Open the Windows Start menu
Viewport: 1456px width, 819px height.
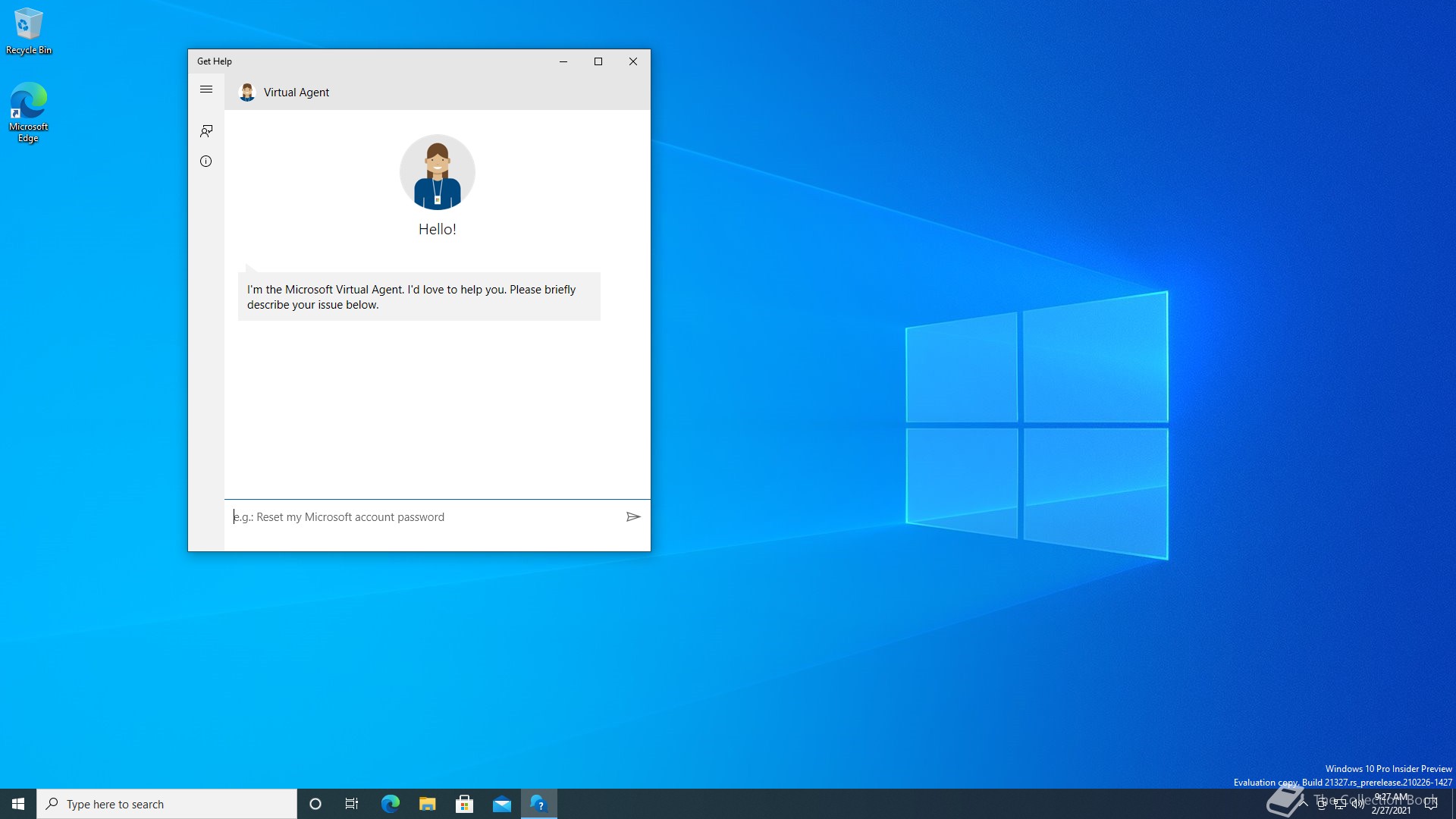[x=18, y=804]
